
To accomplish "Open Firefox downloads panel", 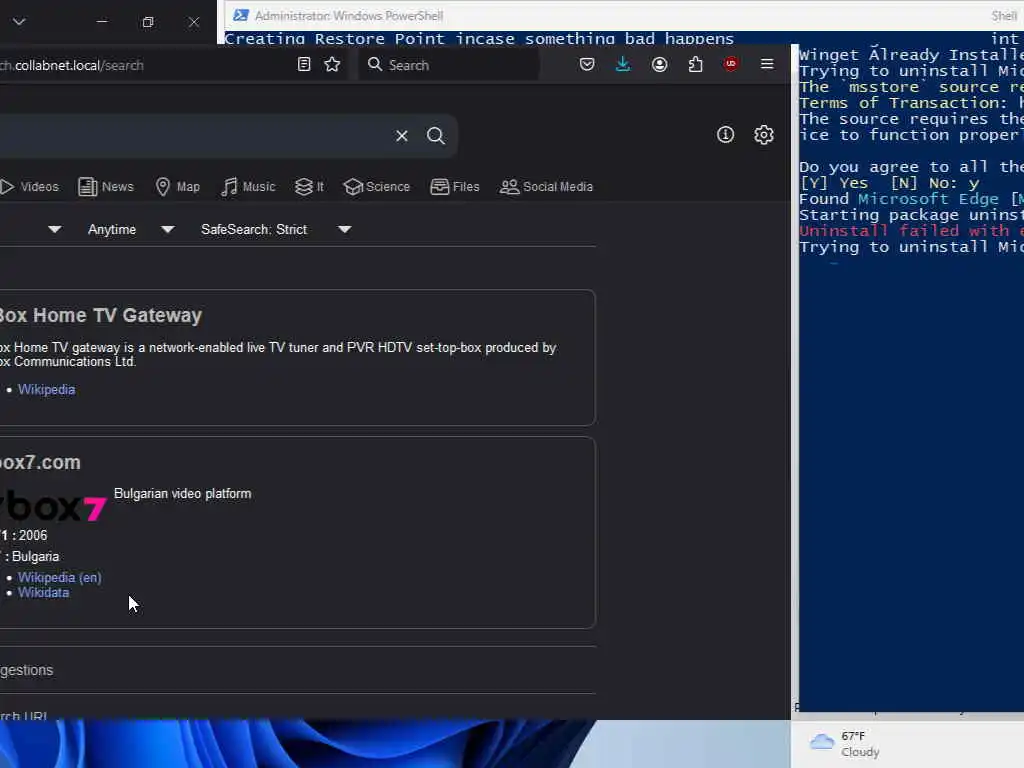I will (623, 64).
